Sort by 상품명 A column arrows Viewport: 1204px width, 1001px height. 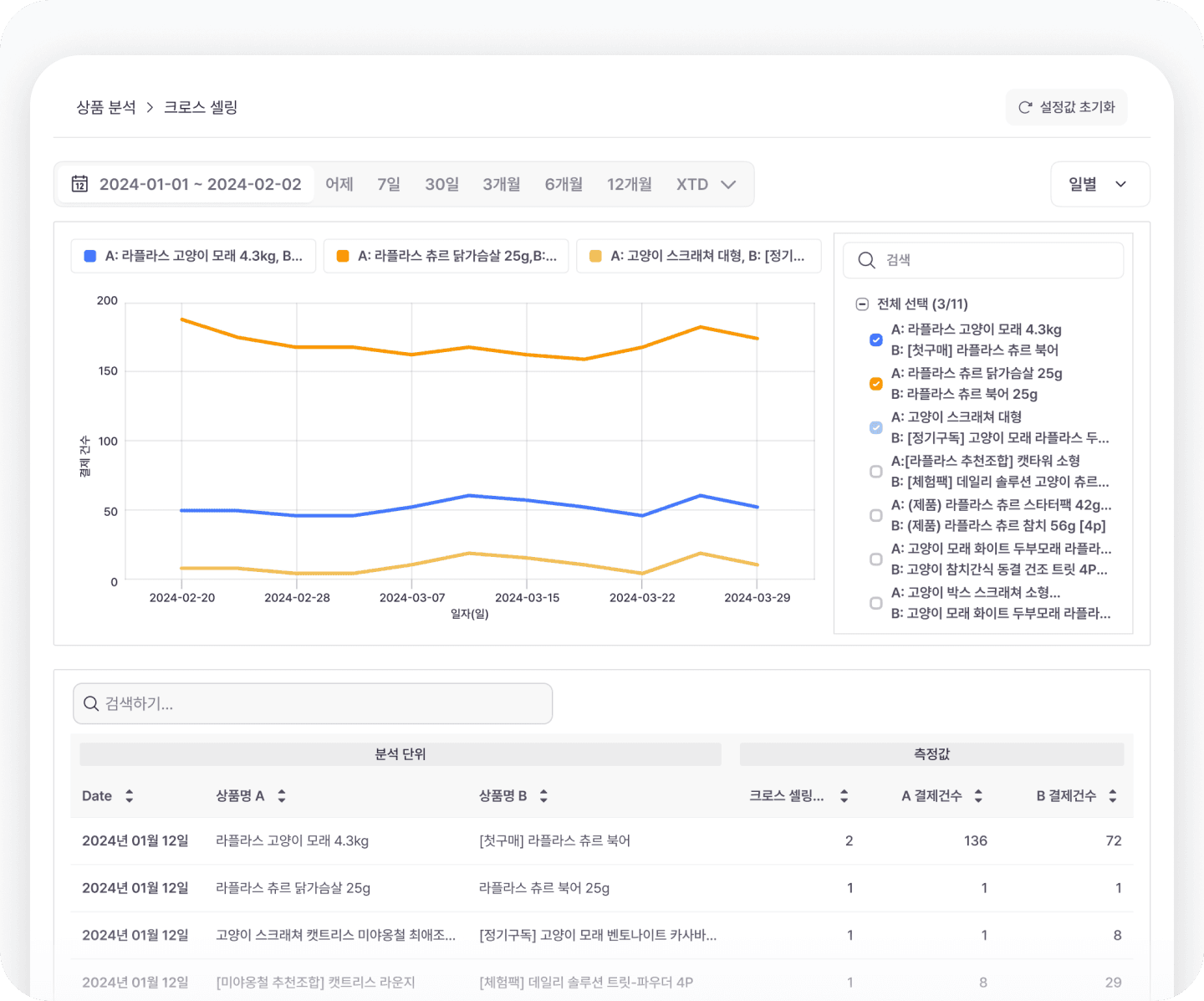pyautogui.click(x=282, y=796)
